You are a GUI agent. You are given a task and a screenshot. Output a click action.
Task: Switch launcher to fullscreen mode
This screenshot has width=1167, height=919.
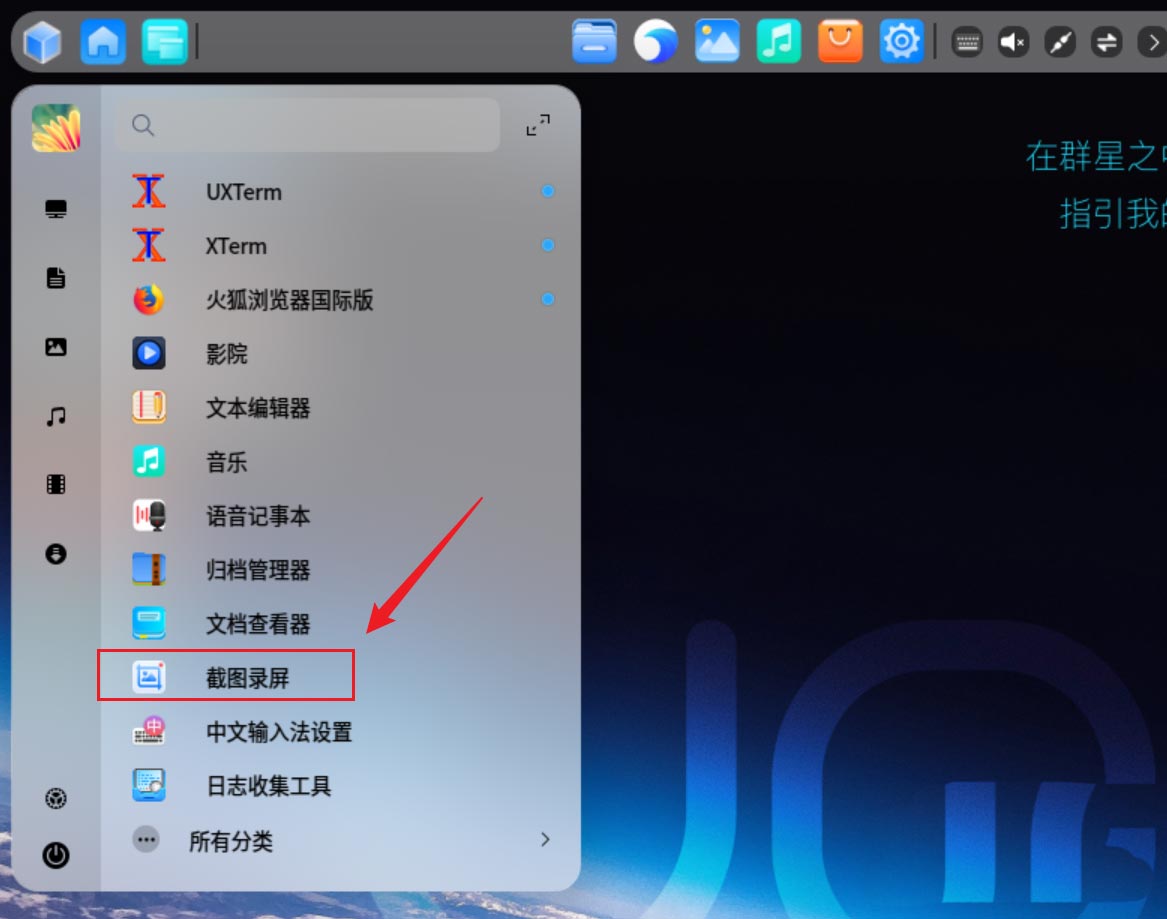(538, 125)
